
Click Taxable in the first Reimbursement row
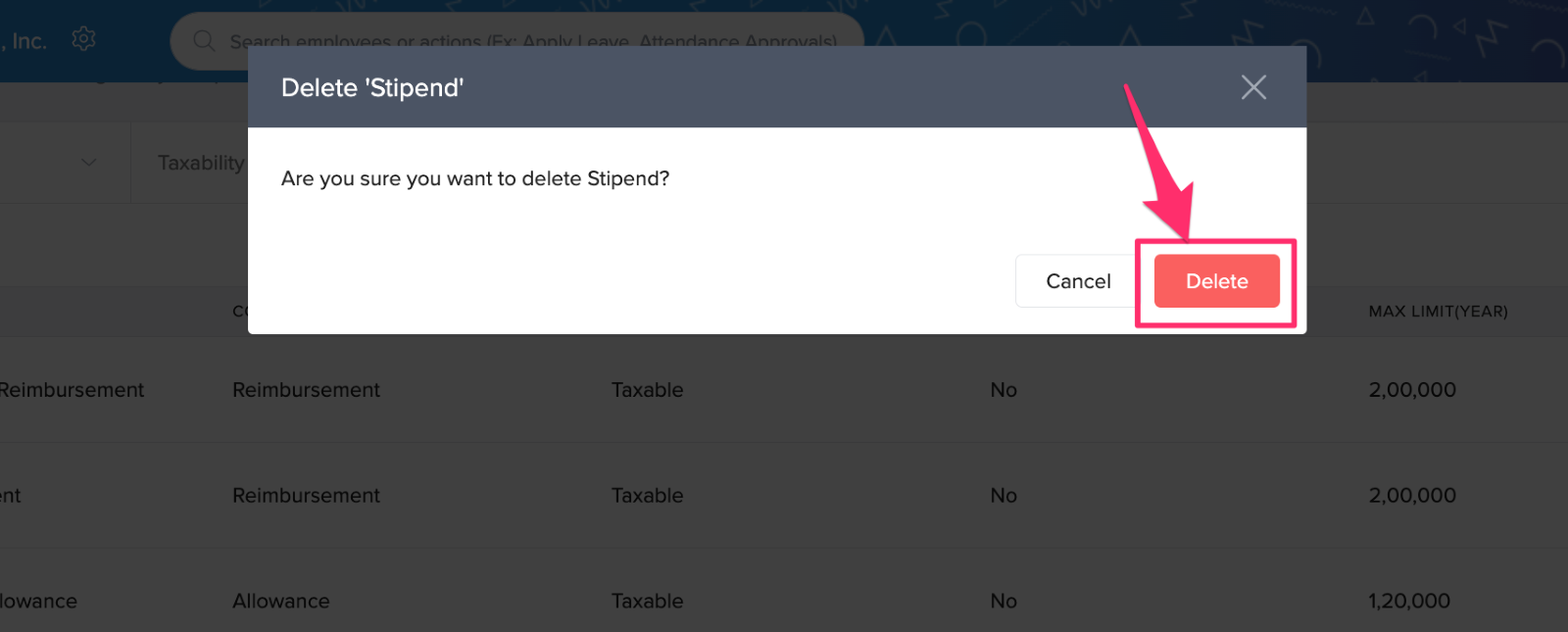[x=647, y=390]
